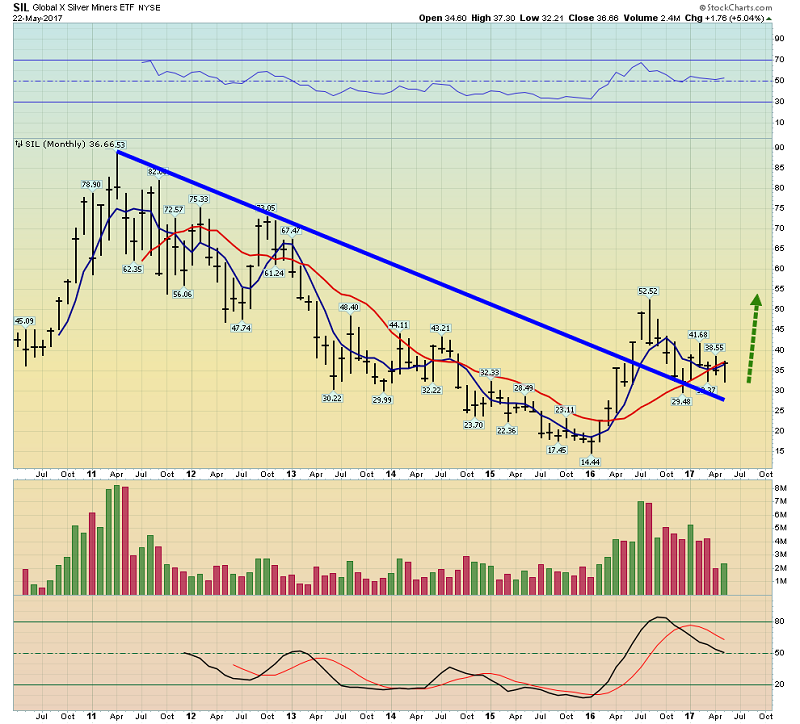Click the NYSE exchange label

pyautogui.click(x=149, y=8)
